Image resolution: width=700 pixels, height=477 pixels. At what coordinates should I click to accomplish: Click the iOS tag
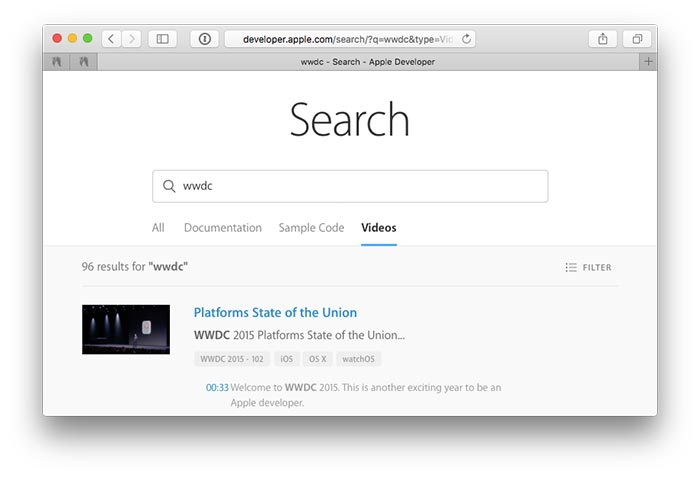point(287,359)
